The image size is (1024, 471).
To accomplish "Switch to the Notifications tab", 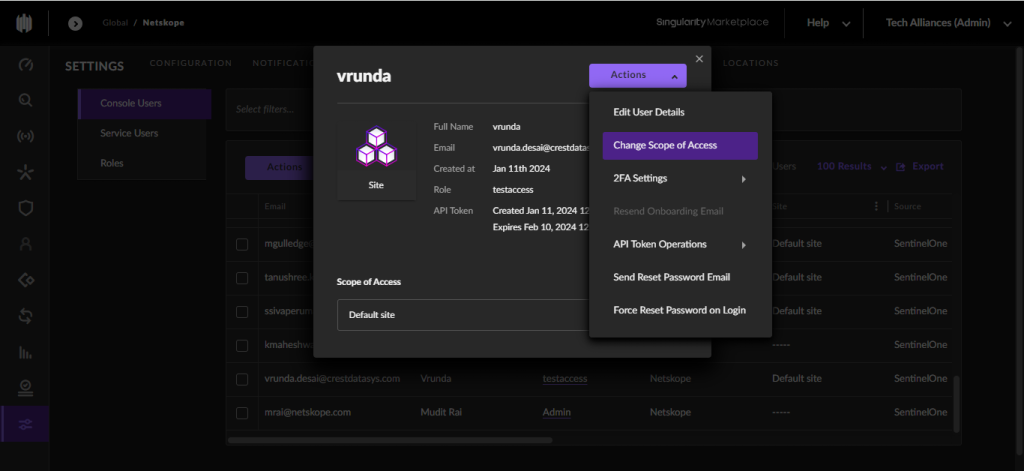I will point(283,63).
